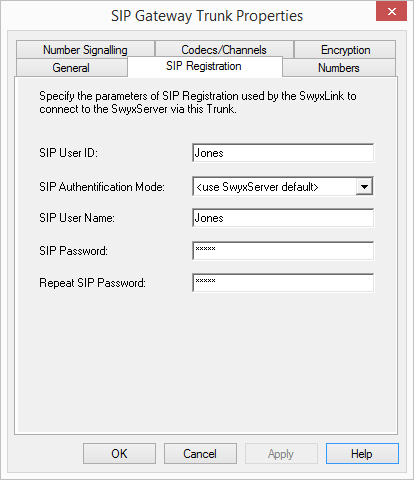414x480 pixels.
Task: Go to the Encryption tab
Action: (345, 50)
